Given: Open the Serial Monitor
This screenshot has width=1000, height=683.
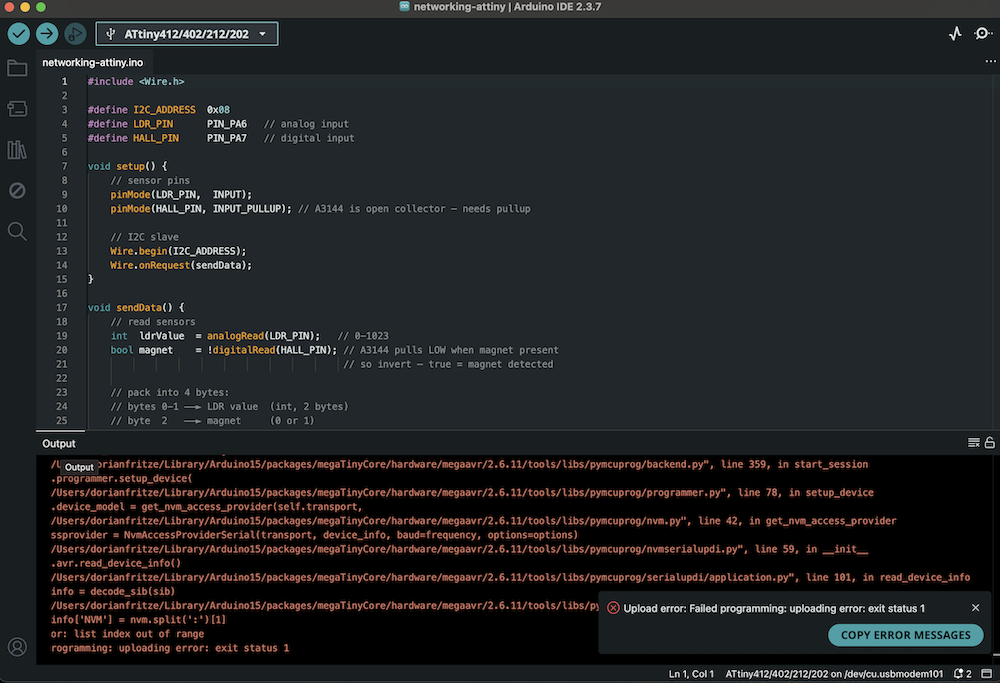Looking at the screenshot, I should pos(983,34).
